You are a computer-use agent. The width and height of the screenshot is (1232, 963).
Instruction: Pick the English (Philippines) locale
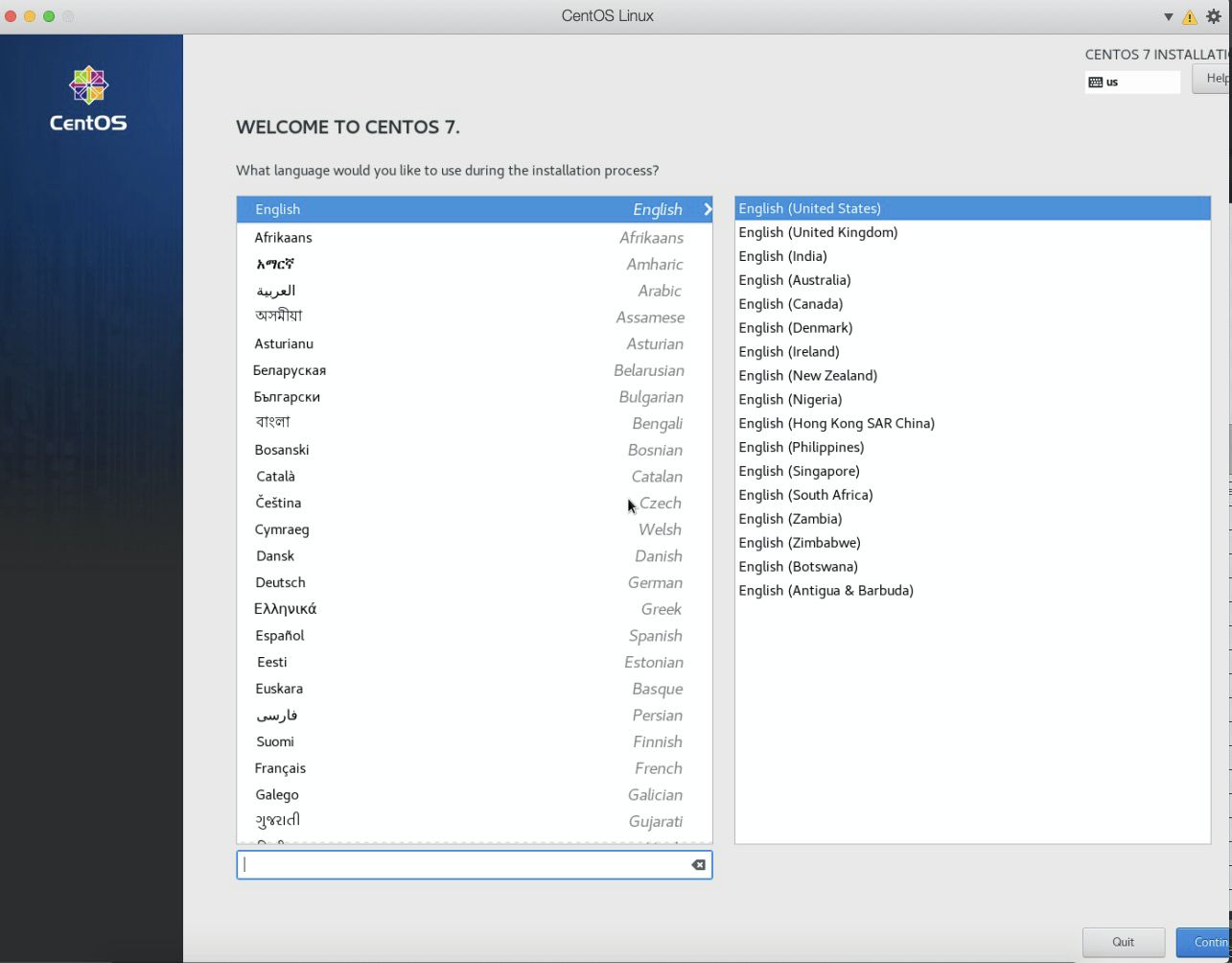click(x=972, y=447)
